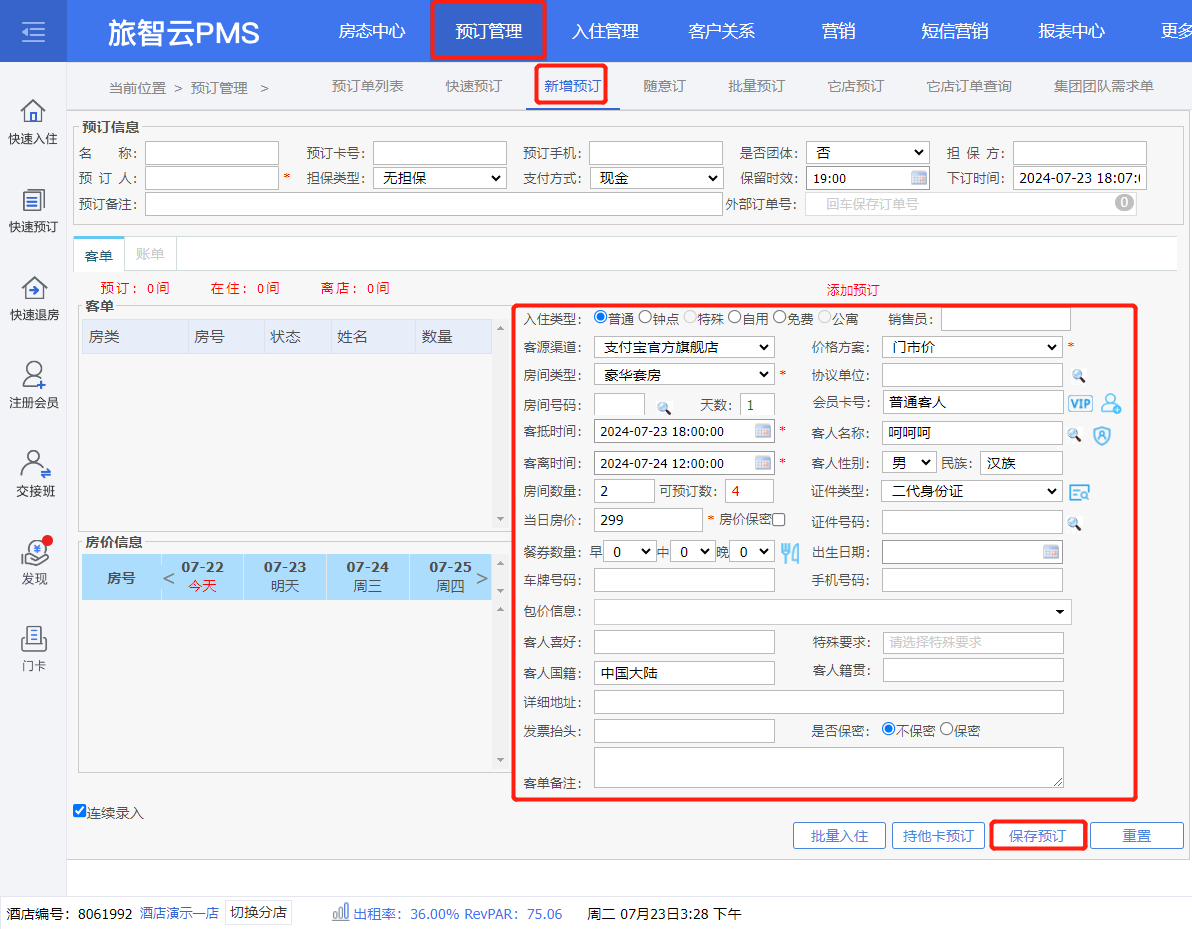Open 价格方案 dropdown
Image resolution: width=1192 pixels, height=929 pixels.
click(972, 347)
